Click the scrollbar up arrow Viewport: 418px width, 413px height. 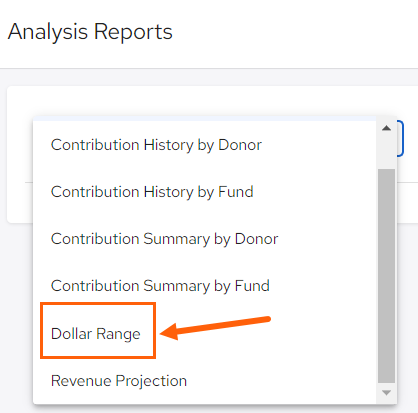click(386, 128)
